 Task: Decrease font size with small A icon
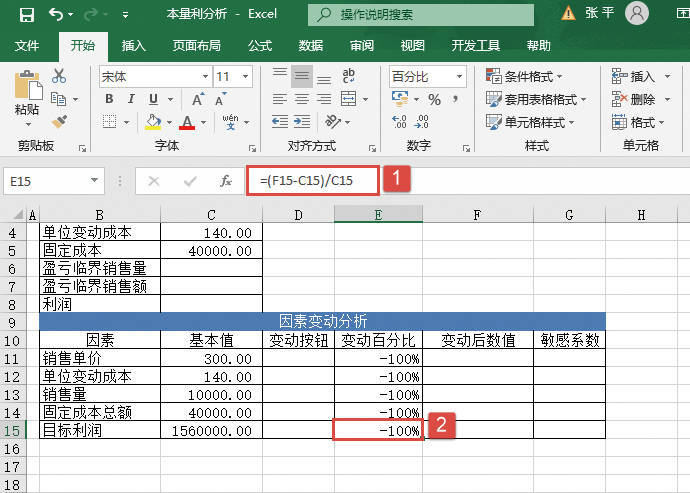pos(221,99)
